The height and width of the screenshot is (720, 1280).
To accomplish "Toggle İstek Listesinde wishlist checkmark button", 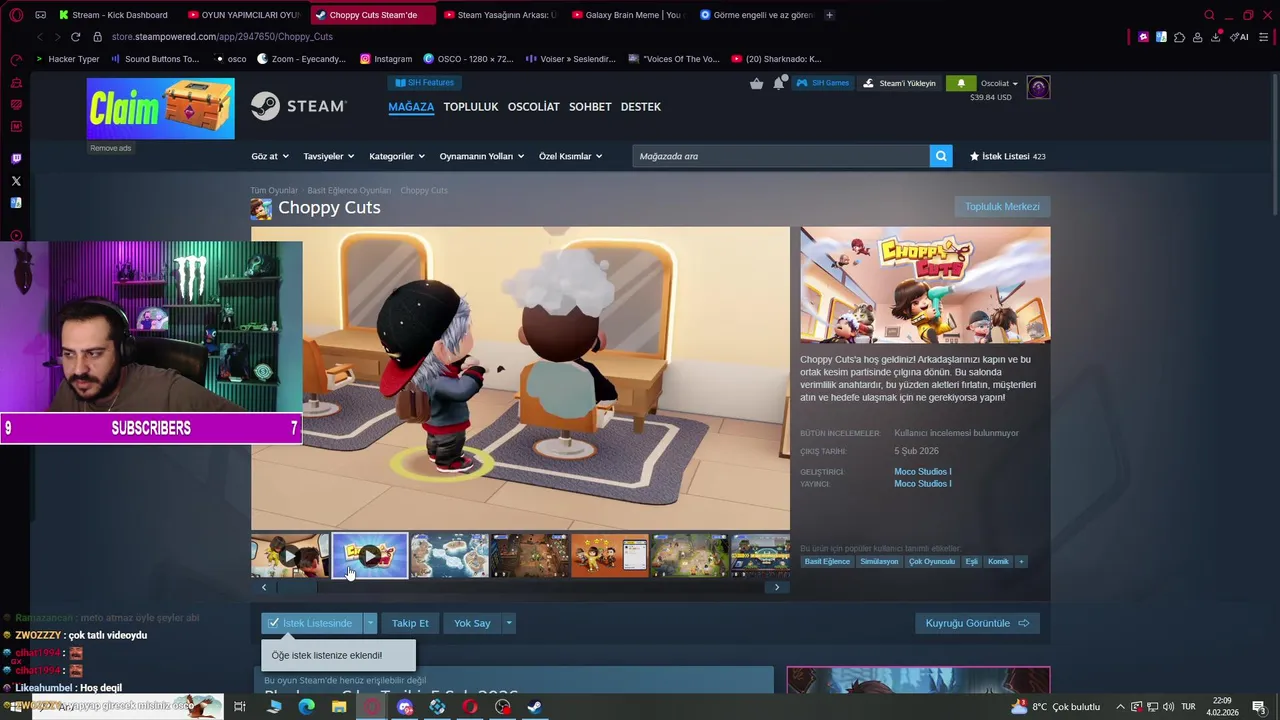I will click(311, 623).
